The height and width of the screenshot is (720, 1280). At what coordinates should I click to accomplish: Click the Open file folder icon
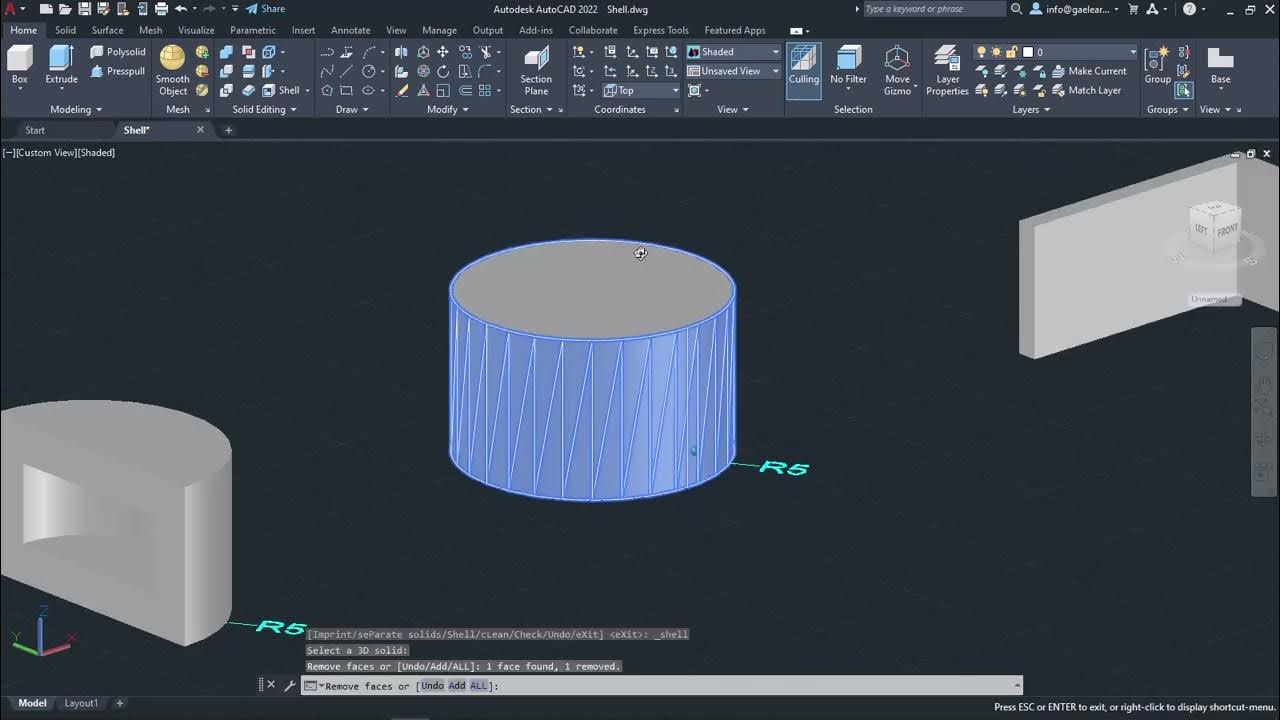[x=65, y=9]
